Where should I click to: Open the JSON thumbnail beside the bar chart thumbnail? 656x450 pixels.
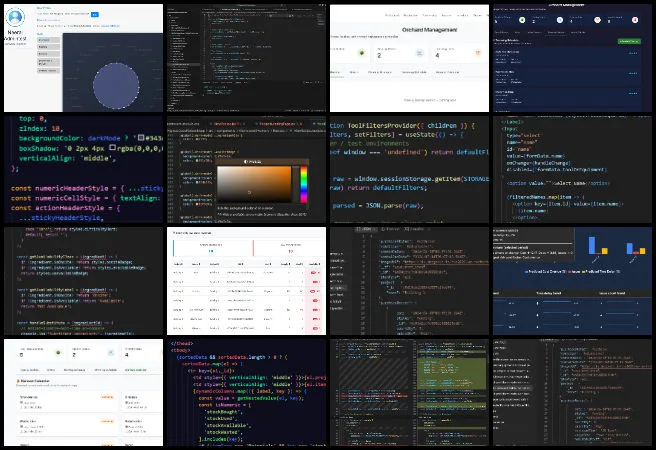[409, 281]
